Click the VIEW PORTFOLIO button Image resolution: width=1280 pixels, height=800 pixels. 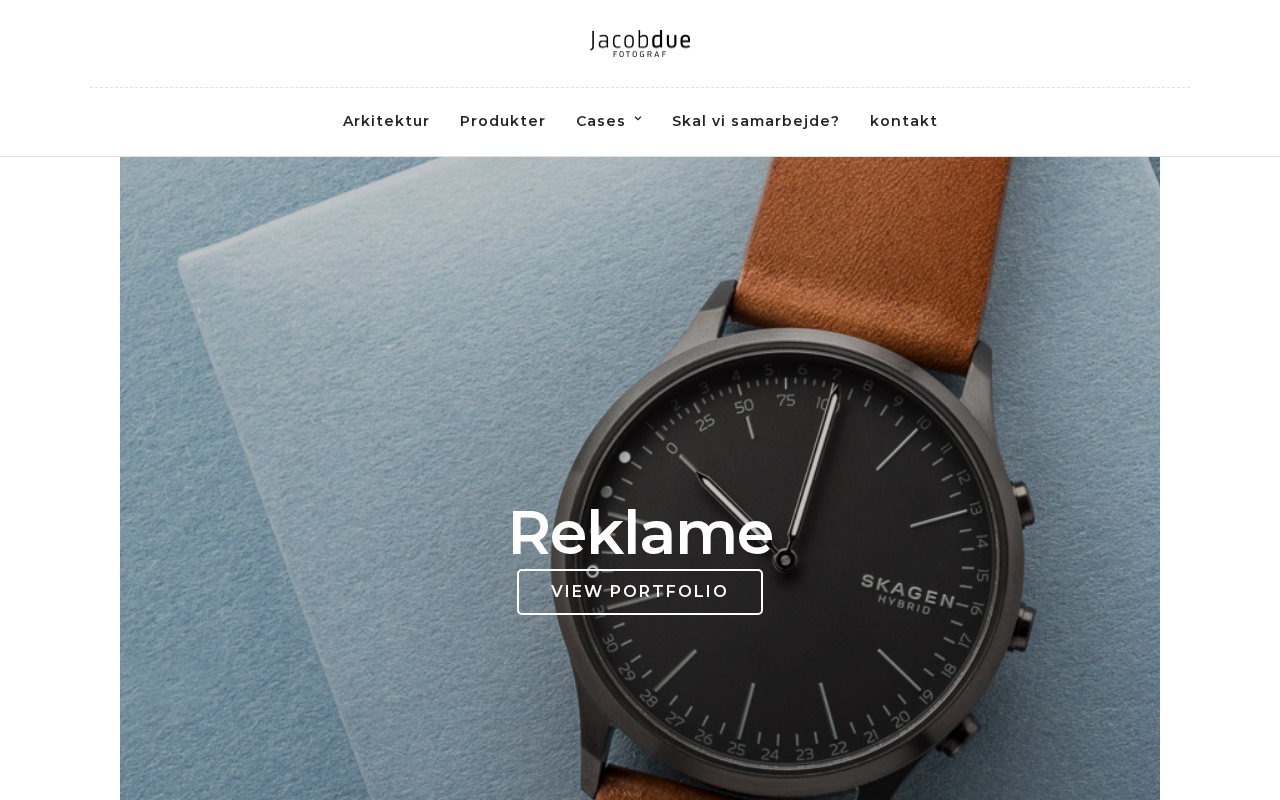640,592
